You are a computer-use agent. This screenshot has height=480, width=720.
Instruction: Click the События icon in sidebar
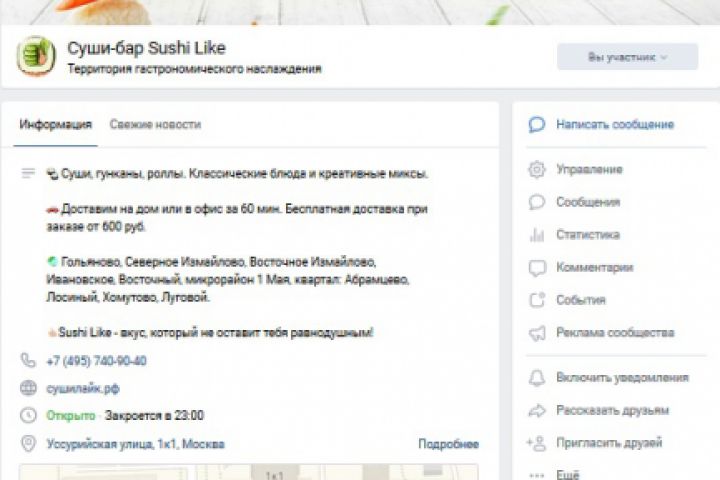(x=537, y=300)
